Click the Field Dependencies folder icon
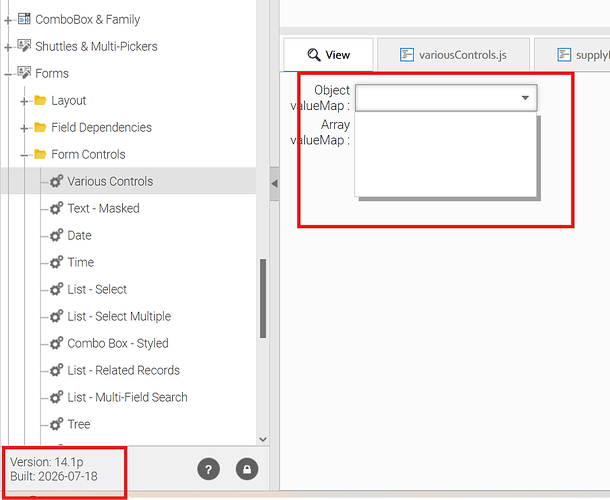This screenshot has height=500, width=610. coord(40,127)
